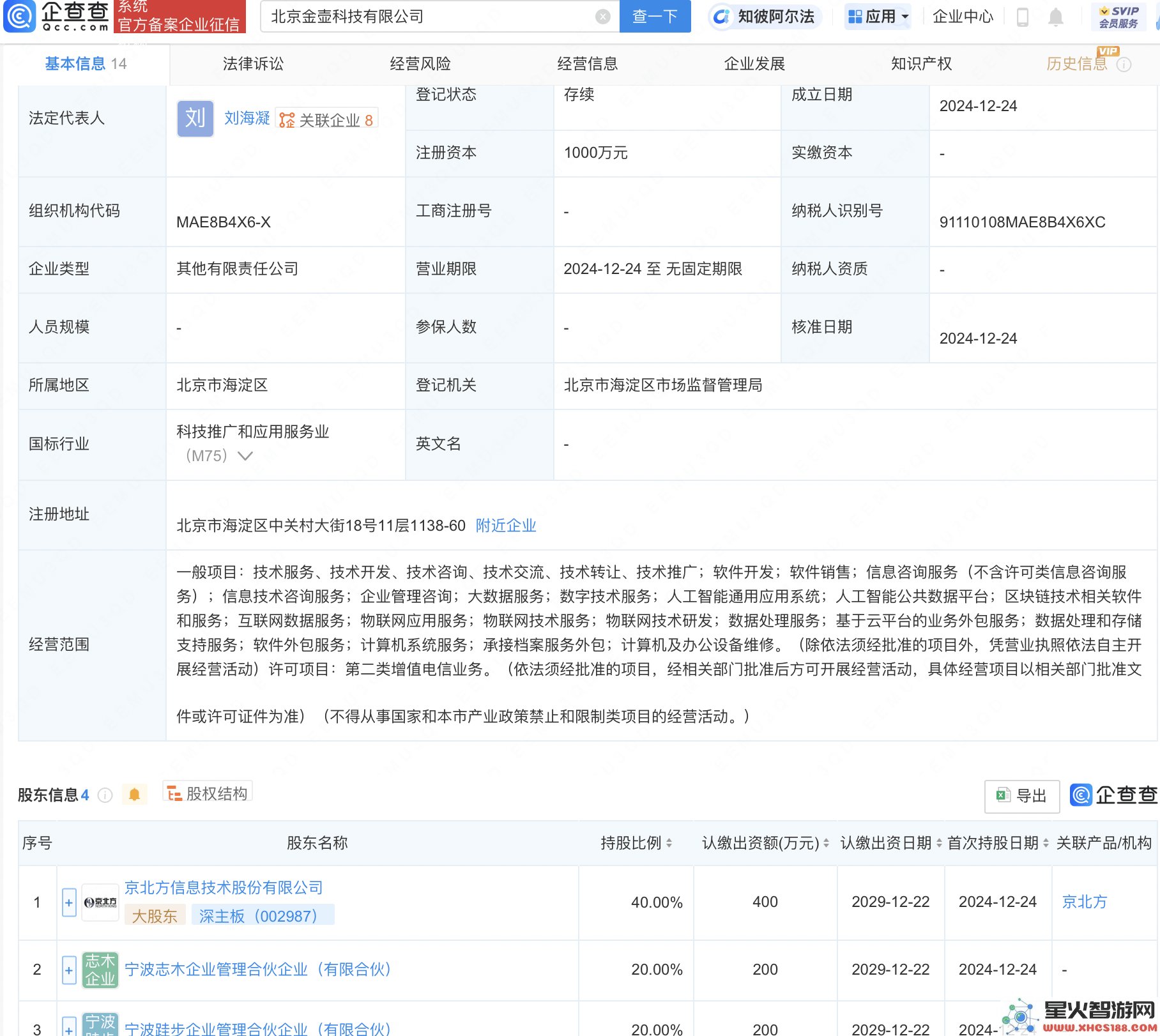Screen dimensions: 1160x1036
Task: Click 深主板 (002987) stock tag
Action: [263, 916]
